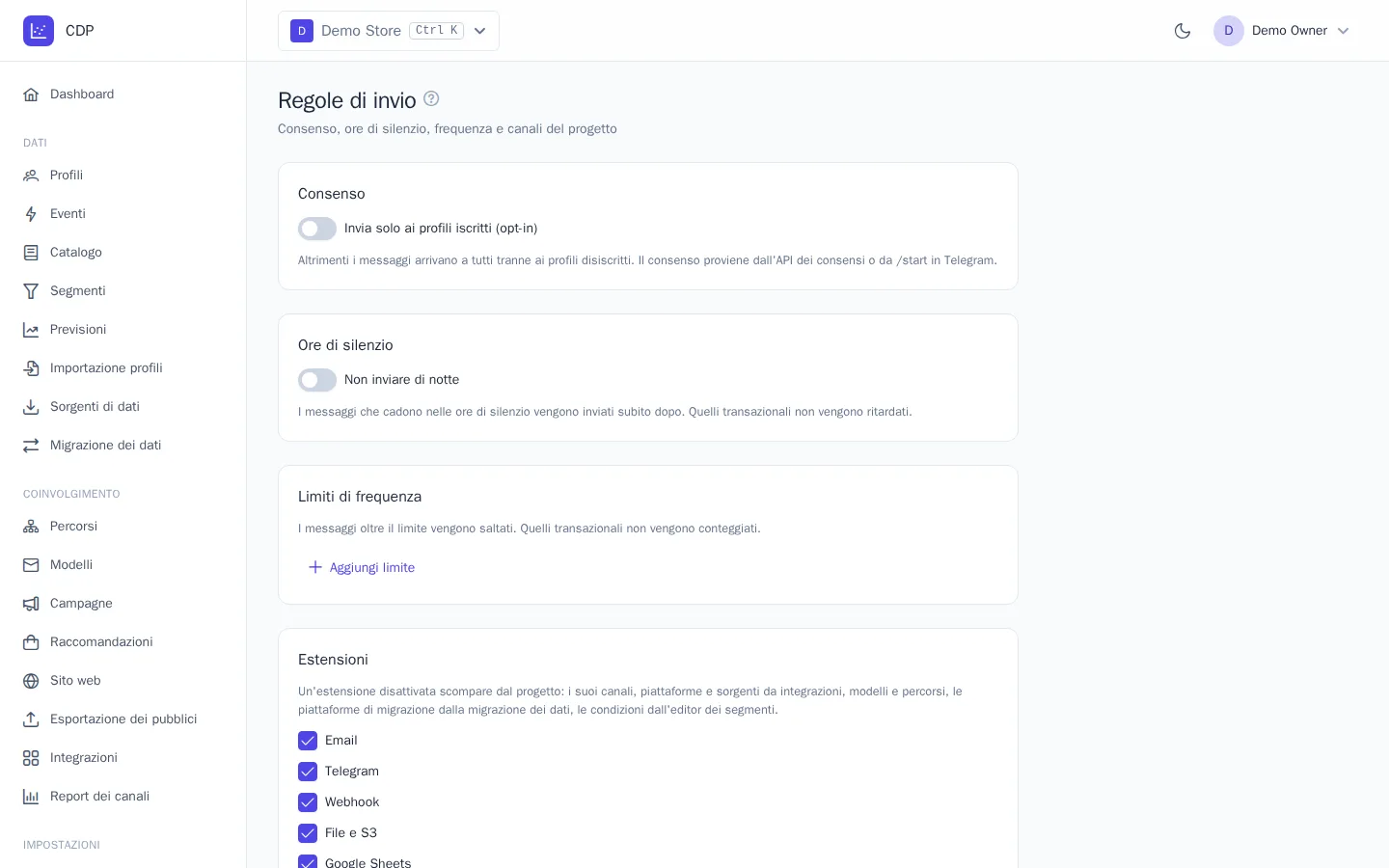
Task: Click the Modelli envelope icon
Action: tap(31, 565)
